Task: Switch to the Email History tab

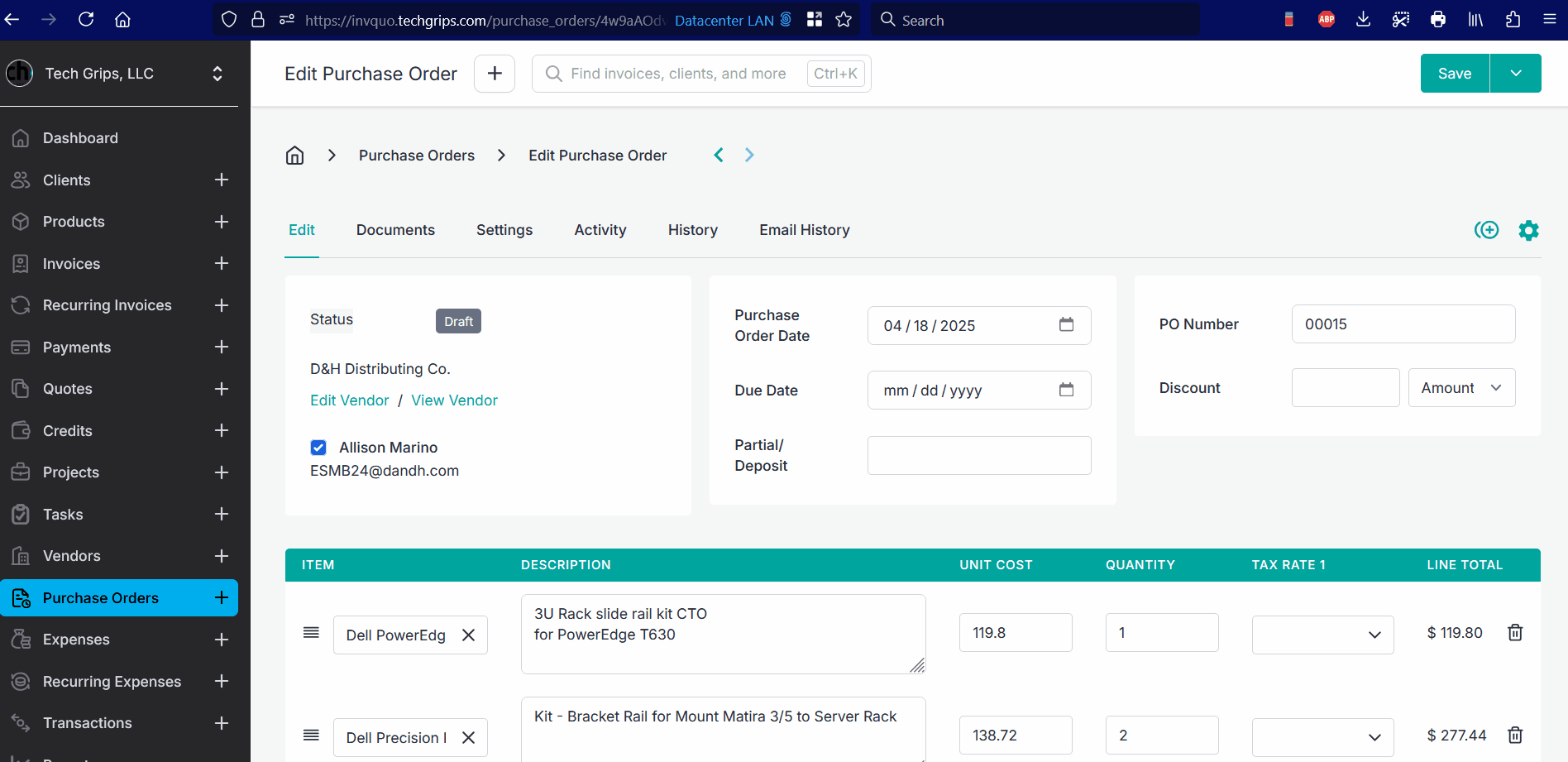Action: (805, 230)
